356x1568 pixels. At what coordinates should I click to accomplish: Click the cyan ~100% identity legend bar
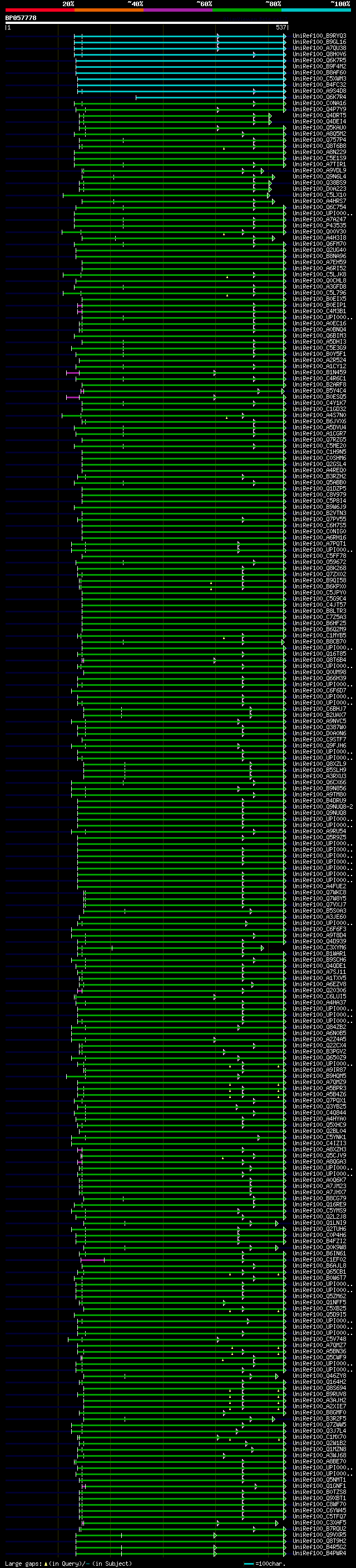(316, 10)
